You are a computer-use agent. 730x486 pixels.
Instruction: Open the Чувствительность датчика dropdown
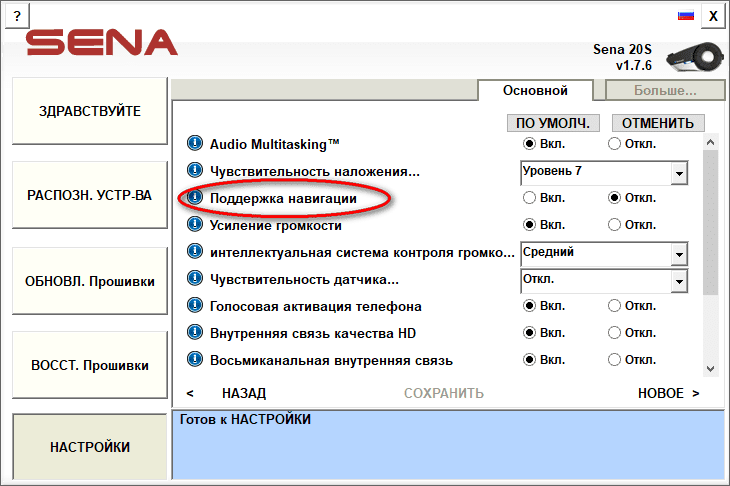coord(679,281)
